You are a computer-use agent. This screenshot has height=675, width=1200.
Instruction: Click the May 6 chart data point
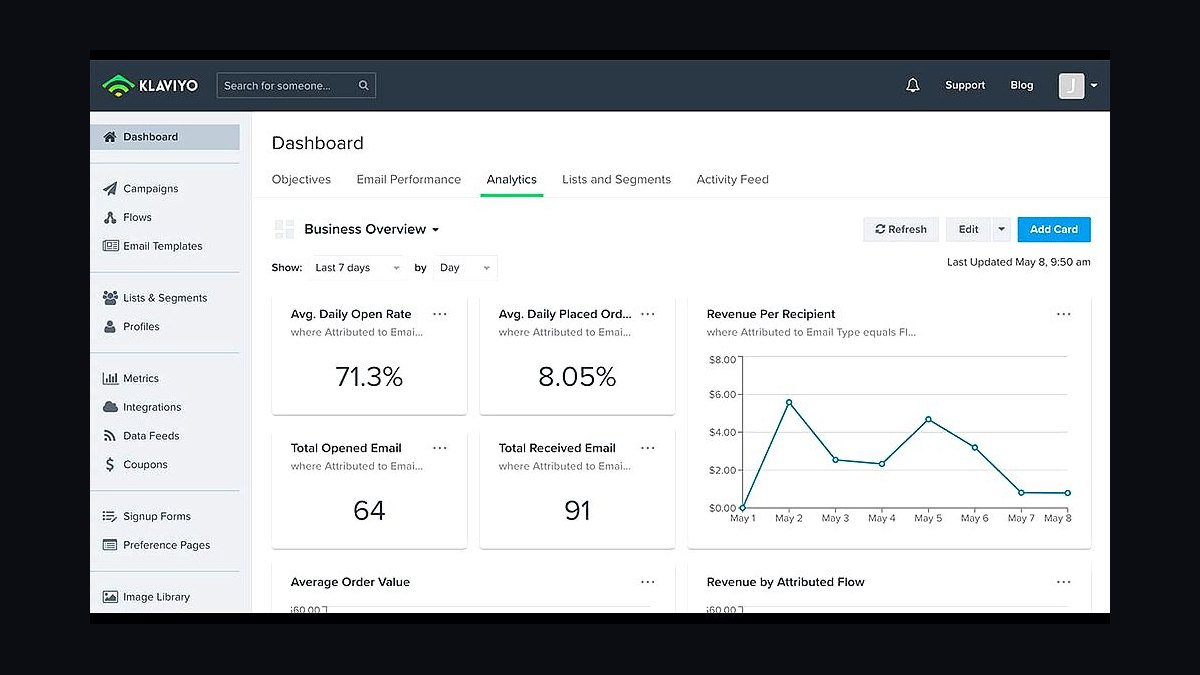tap(974, 447)
